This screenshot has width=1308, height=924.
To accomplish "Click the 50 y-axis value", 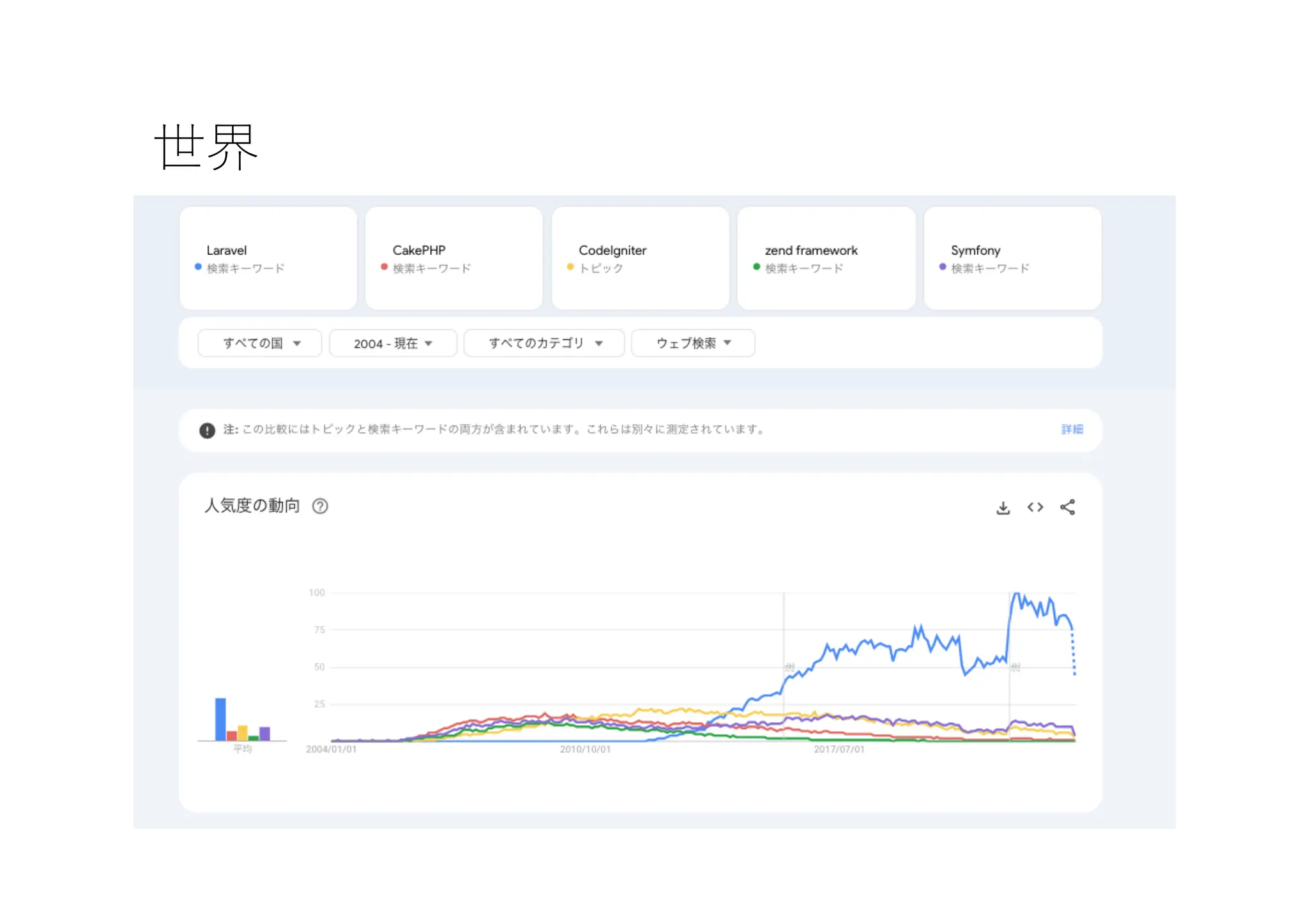I will [x=319, y=667].
